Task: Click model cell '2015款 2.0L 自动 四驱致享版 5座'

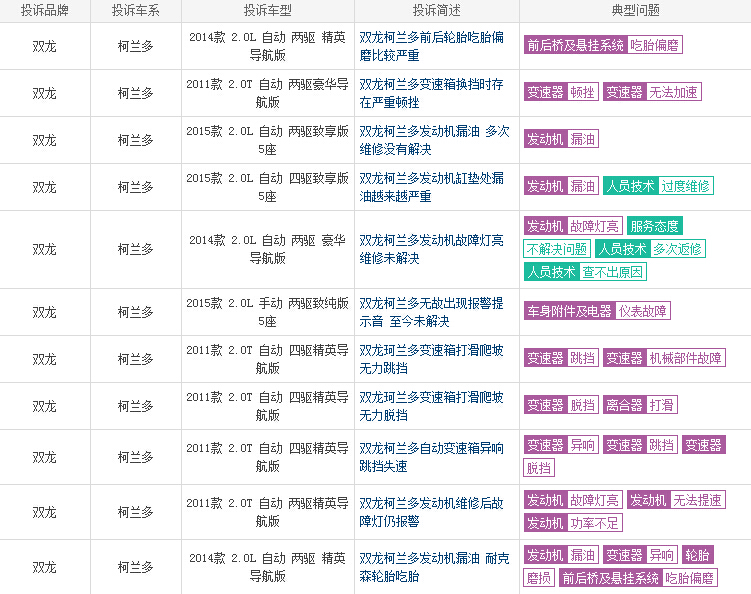Action: coord(267,187)
